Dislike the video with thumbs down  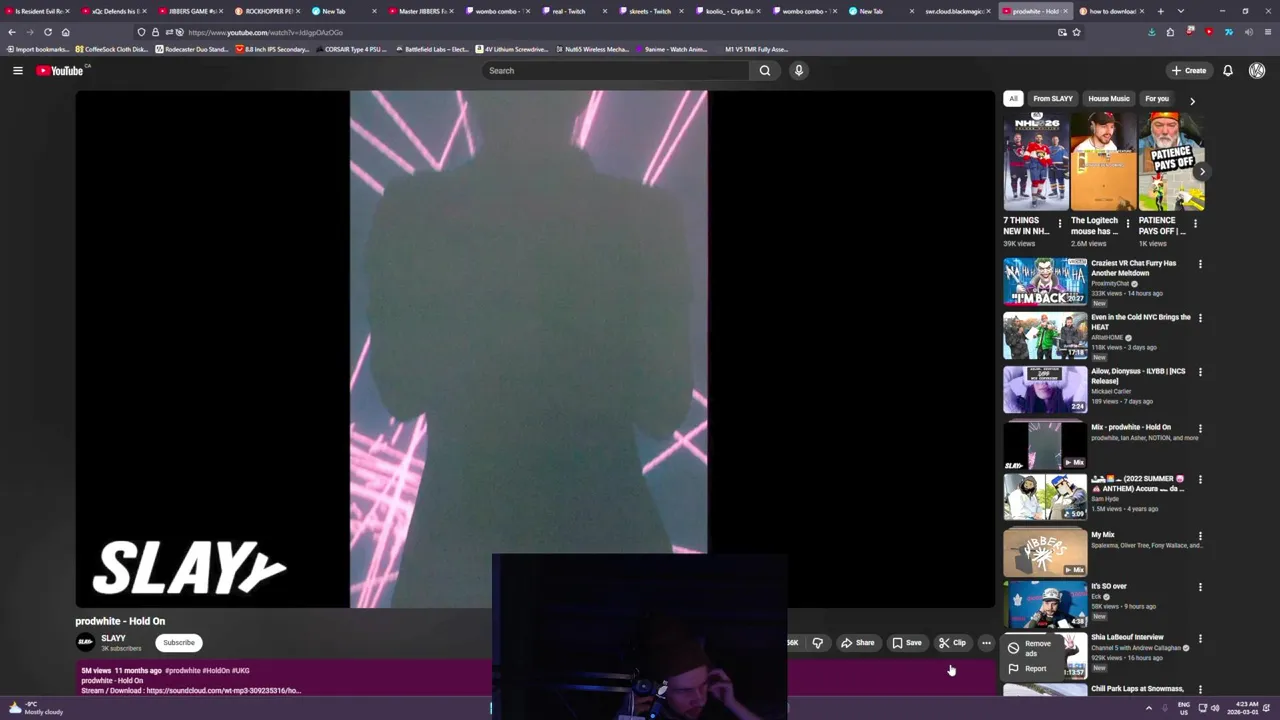pyautogui.click(x=818, y=643)
